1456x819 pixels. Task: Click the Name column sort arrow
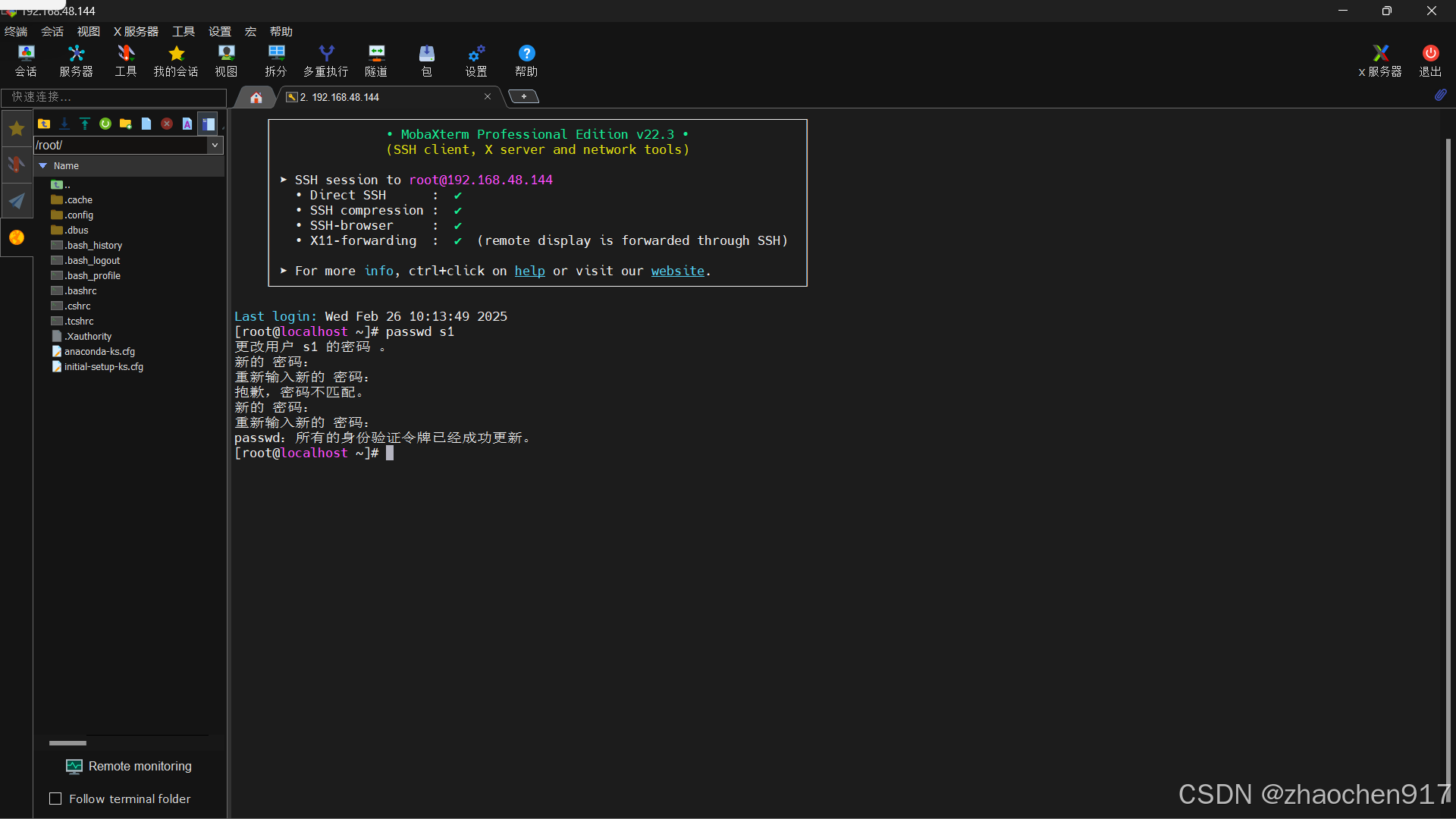[43, 165]
